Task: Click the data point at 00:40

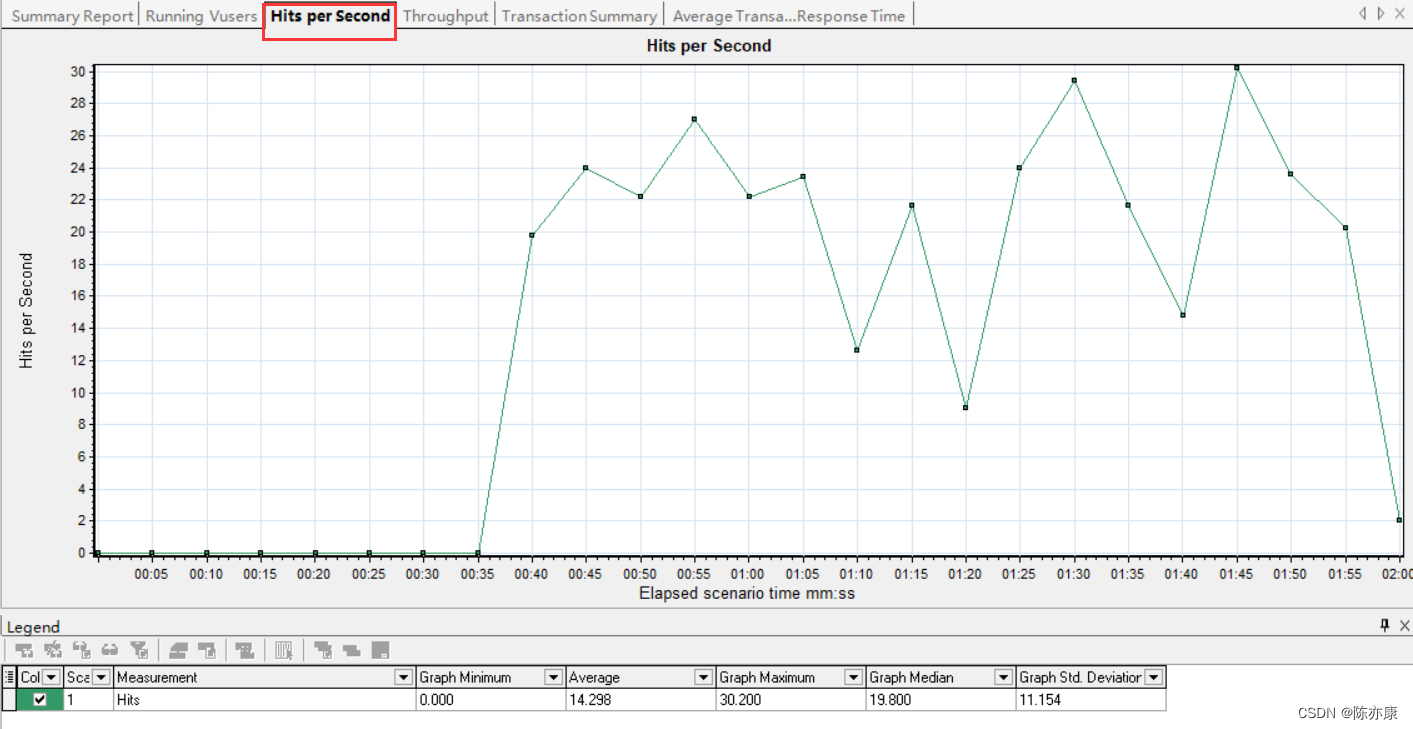Action: click(531, 235)
